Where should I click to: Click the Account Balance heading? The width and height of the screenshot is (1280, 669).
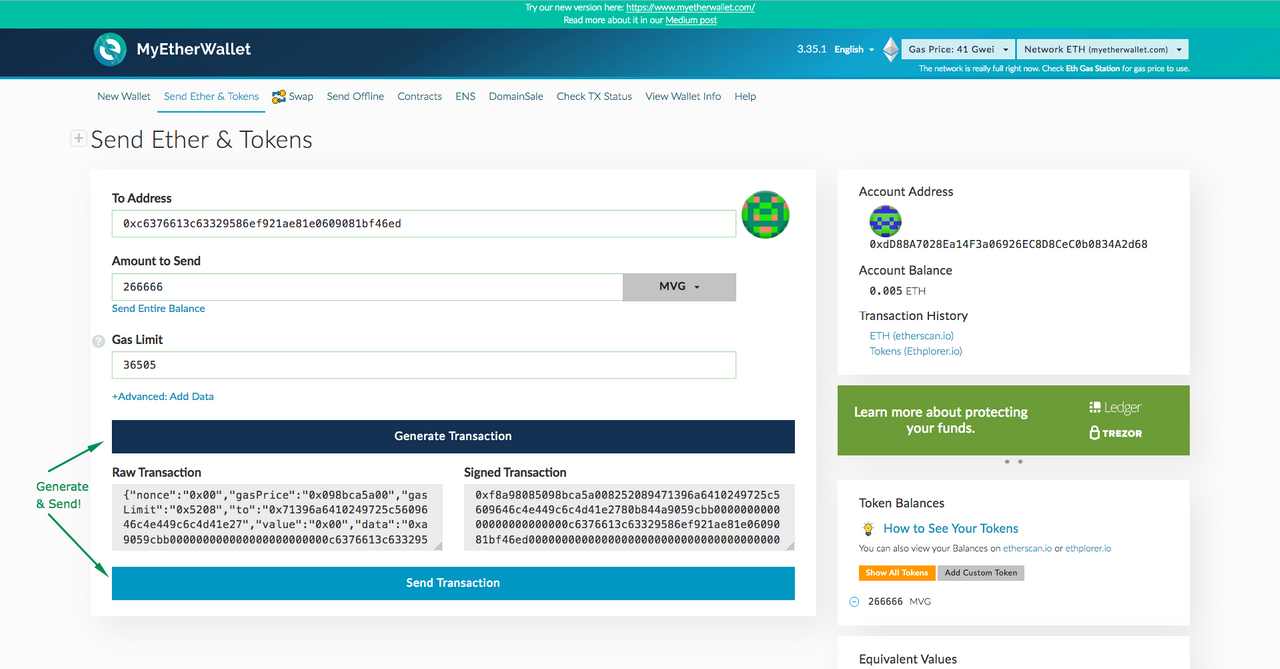pos(906,270)
